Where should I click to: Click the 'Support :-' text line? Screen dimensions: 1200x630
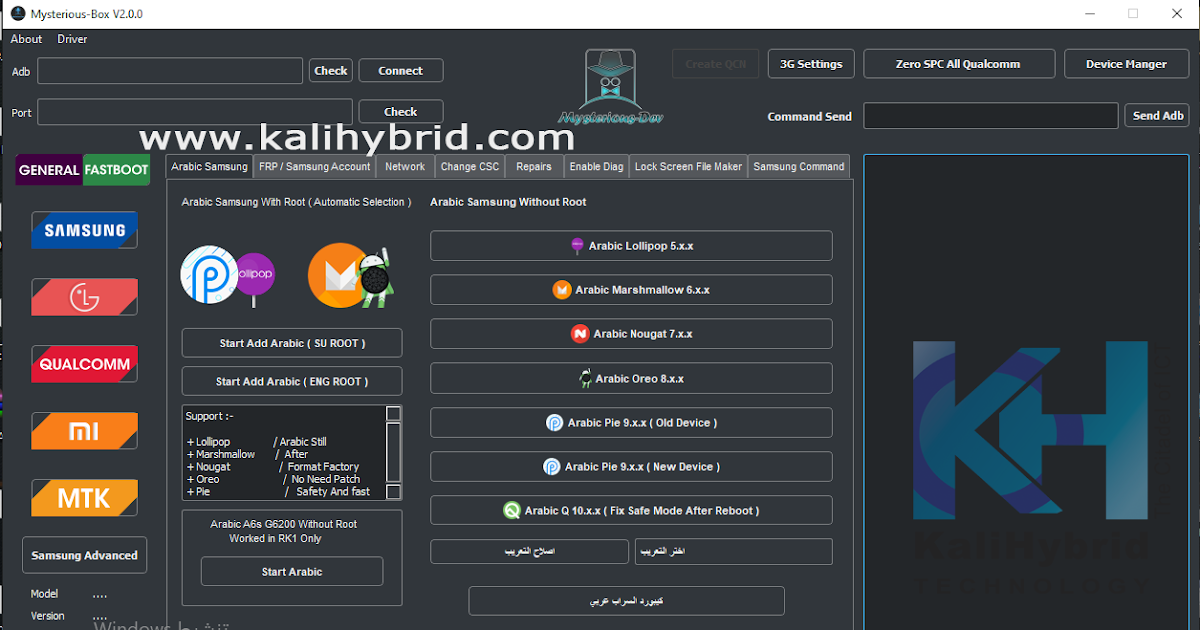(210, 416)
